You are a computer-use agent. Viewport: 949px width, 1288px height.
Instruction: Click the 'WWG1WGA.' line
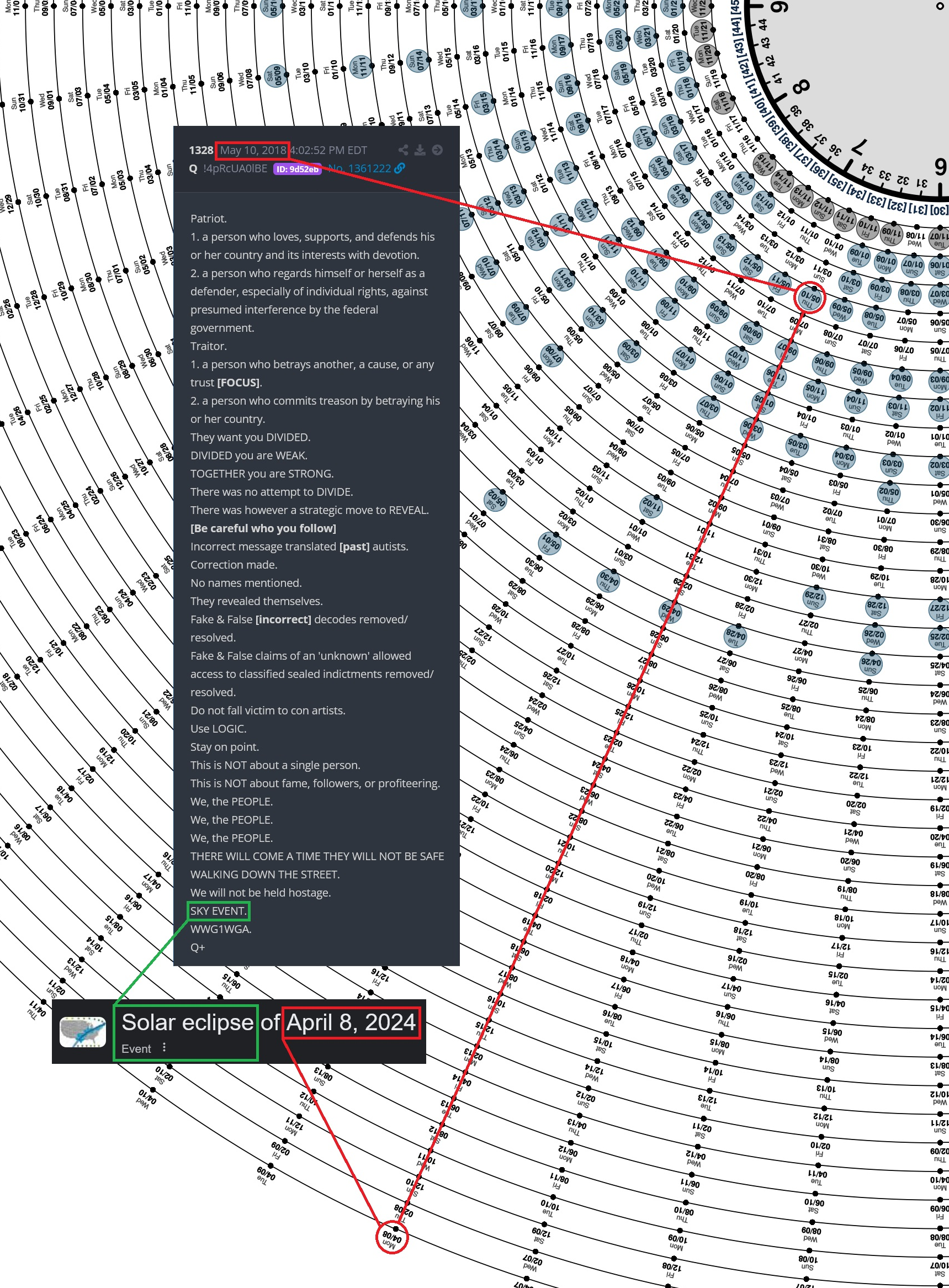point(221,929)
